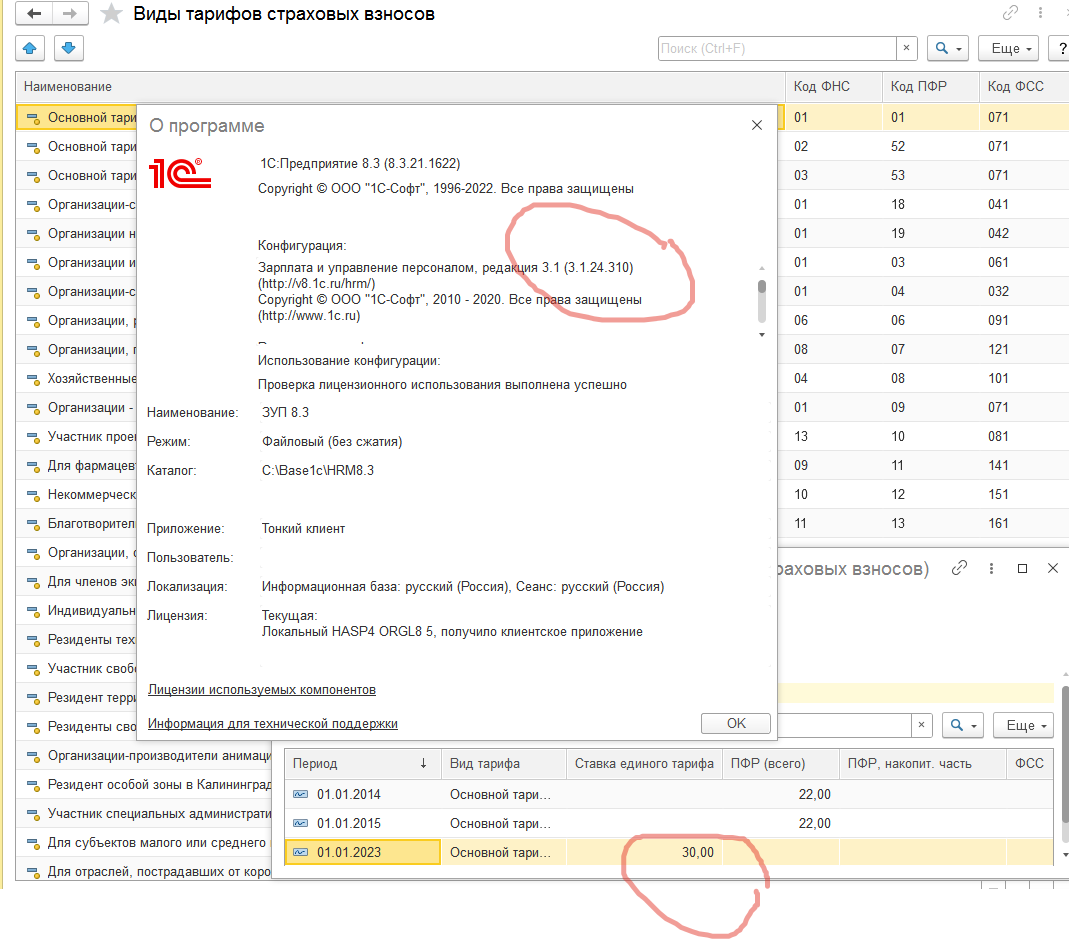Select Для отраслей, пострадавших от коронавируса row
Viewport: 1069px width, 939px height.
145,871
